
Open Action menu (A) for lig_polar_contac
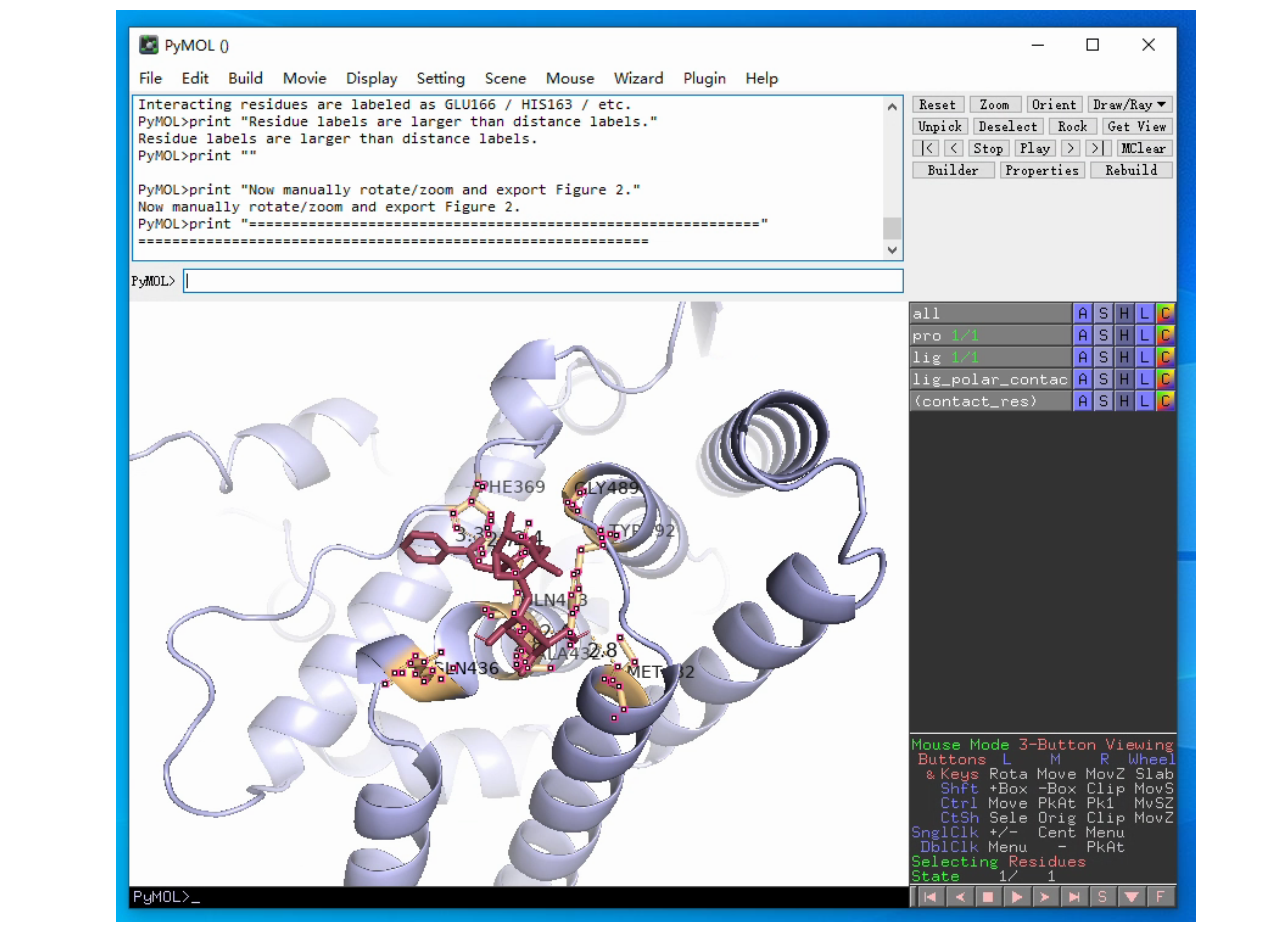1083,379
